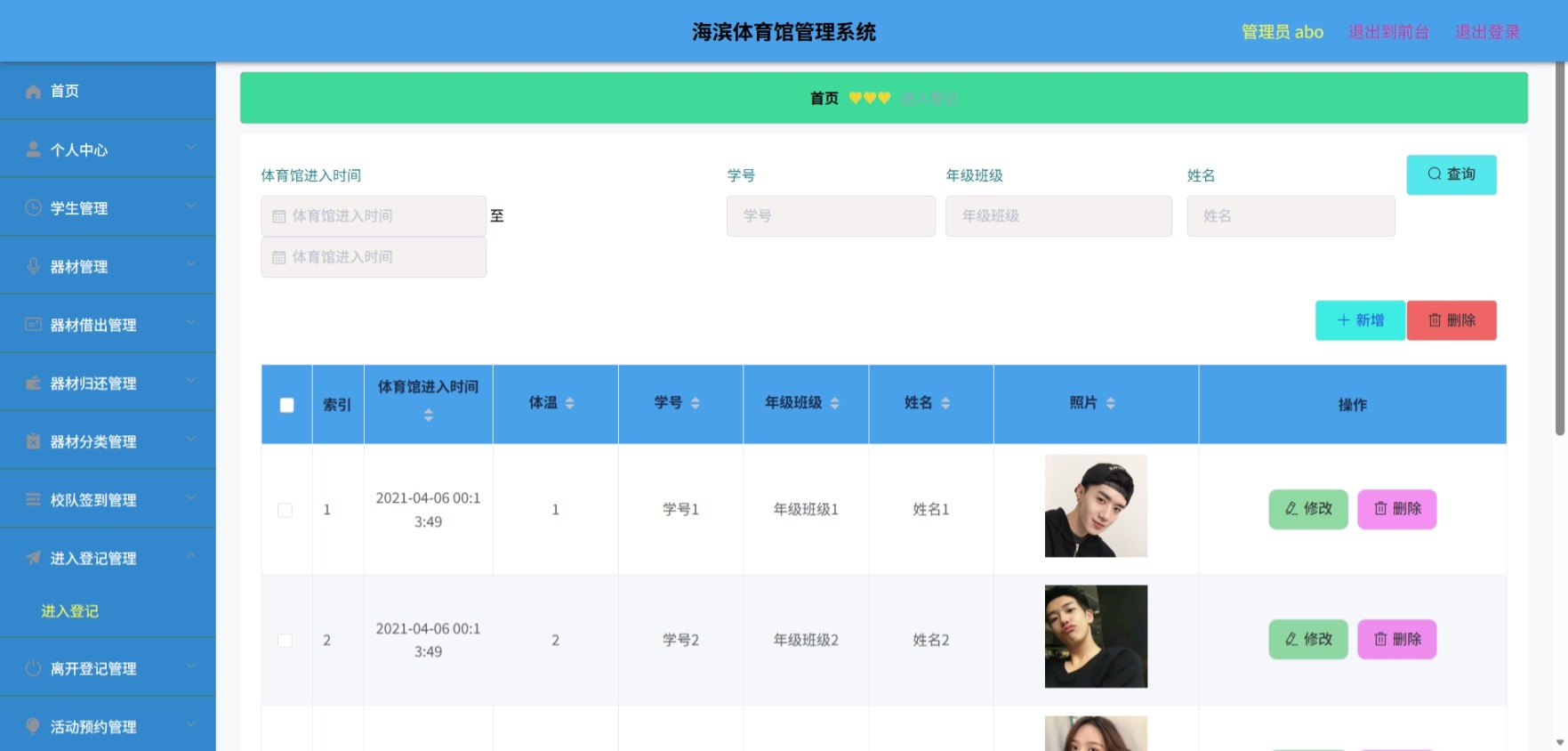Click the power icon beside 离开登记管理
The image size is (1568, 751).
click(x=33, y=668)
